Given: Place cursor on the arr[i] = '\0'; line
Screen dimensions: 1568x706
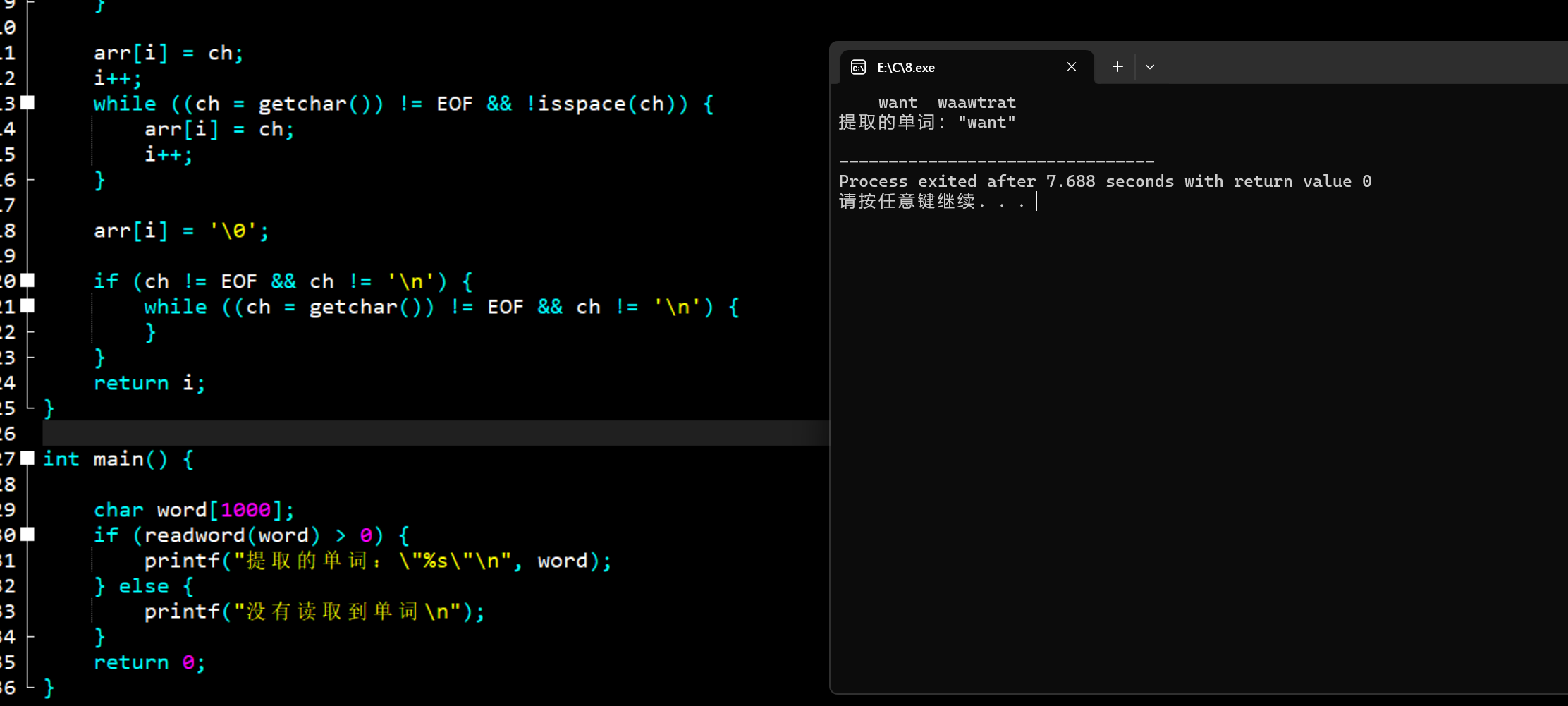Looking at the screenshot, I should coord(181,231).
